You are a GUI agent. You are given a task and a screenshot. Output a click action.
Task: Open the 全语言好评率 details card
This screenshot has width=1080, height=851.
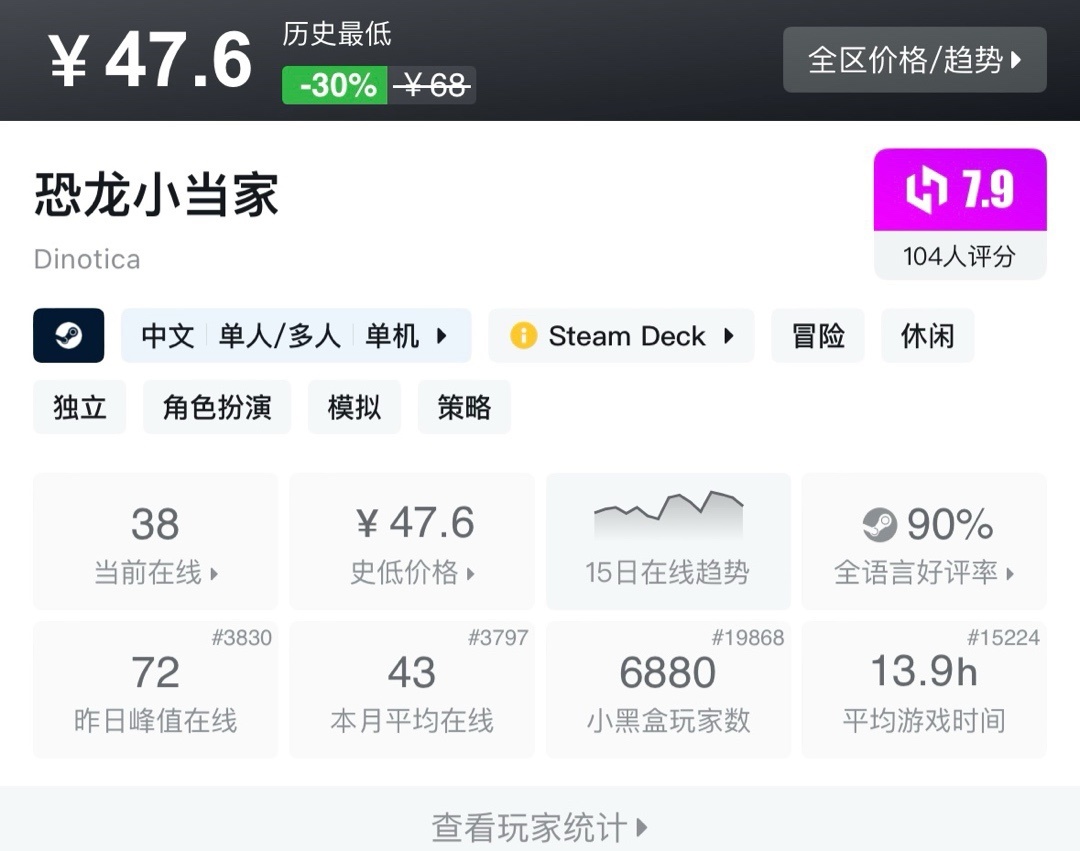924,541
